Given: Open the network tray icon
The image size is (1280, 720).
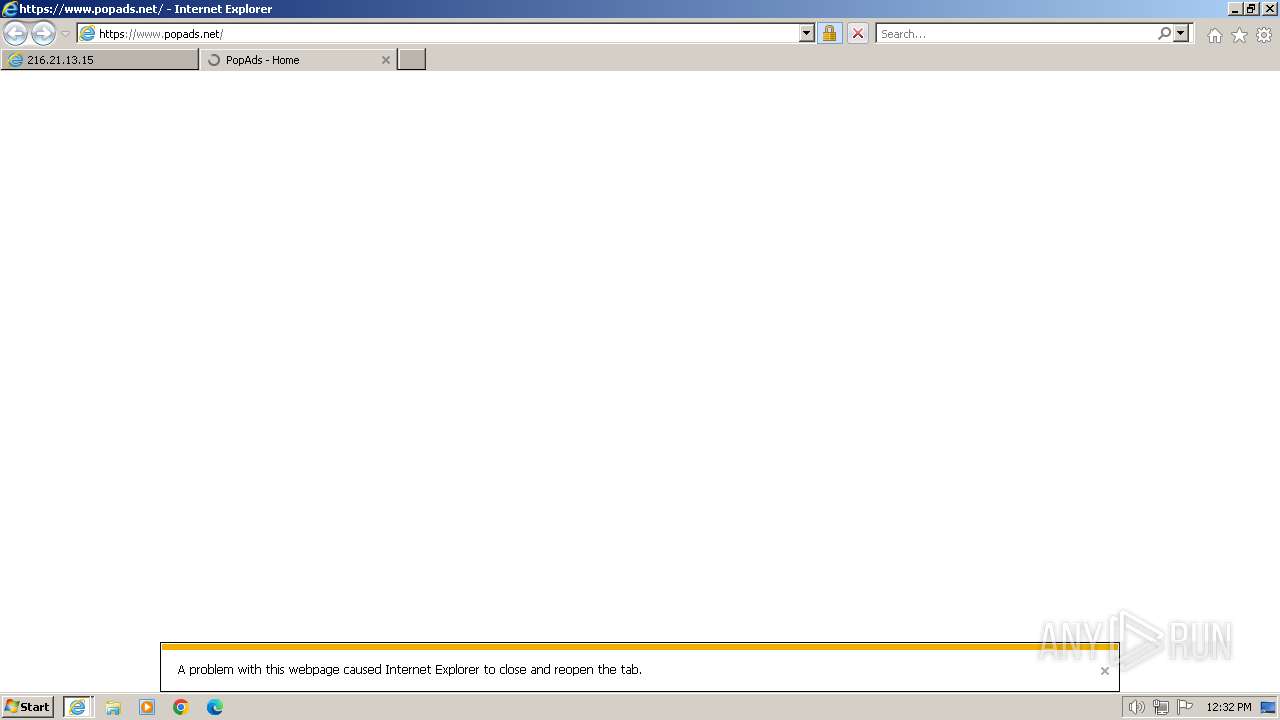Looking at the screenshot, I should [x=1161, y=707].
